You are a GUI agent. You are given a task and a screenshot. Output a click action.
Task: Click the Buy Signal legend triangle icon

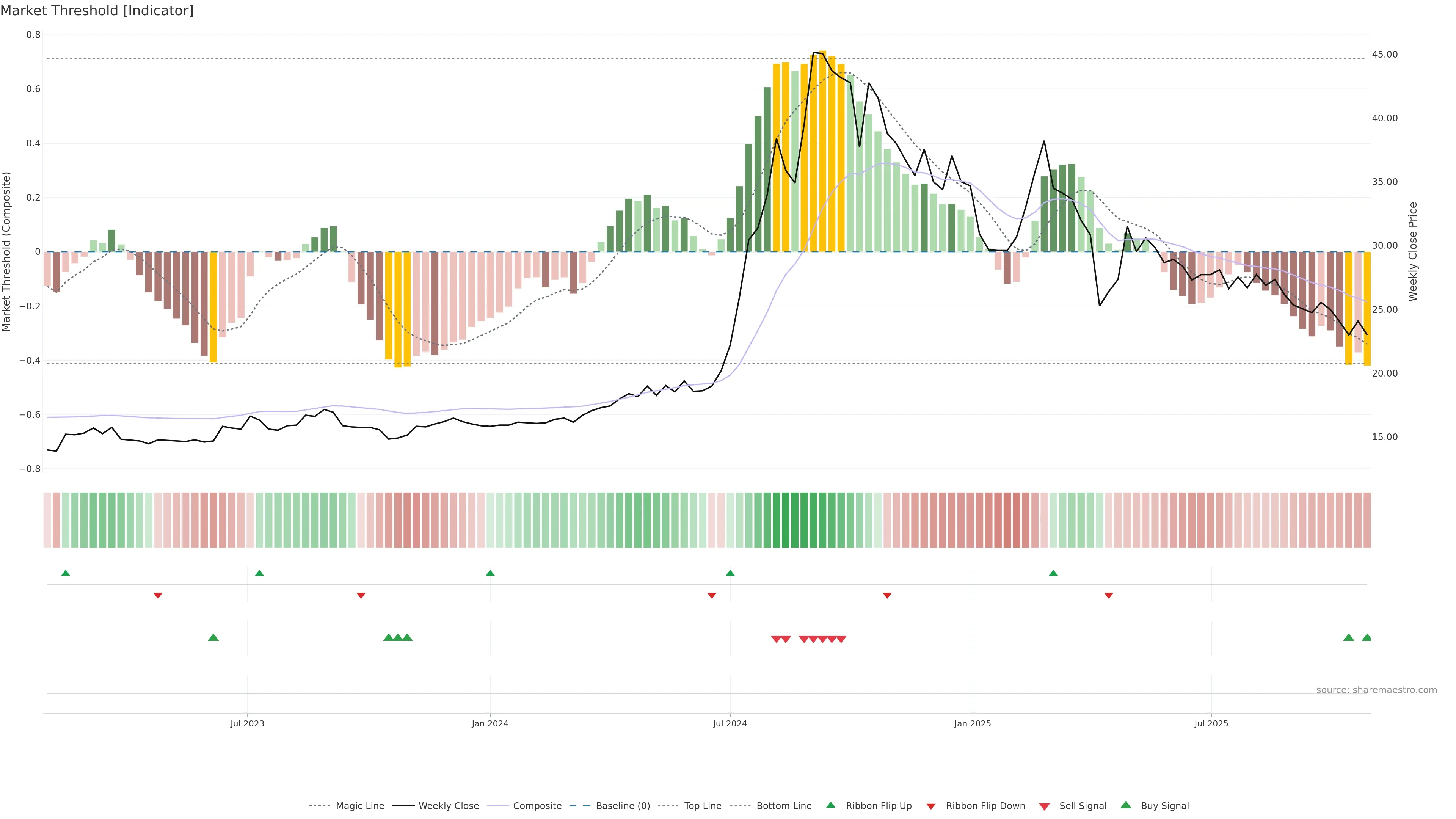1125,805
